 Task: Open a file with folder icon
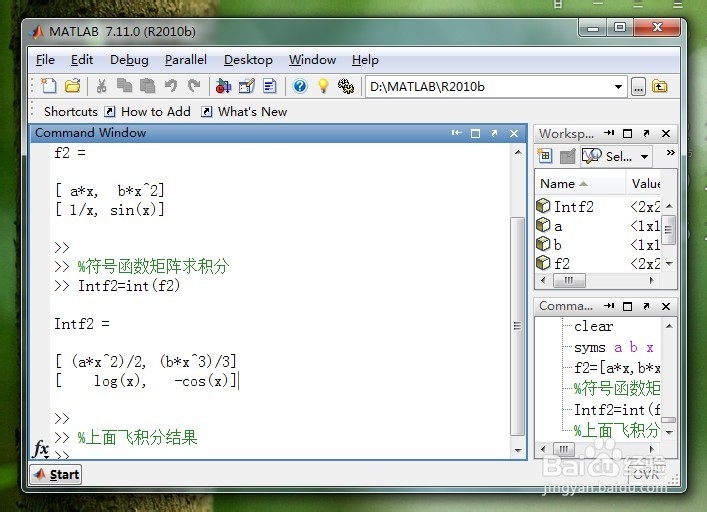point(72,86)
